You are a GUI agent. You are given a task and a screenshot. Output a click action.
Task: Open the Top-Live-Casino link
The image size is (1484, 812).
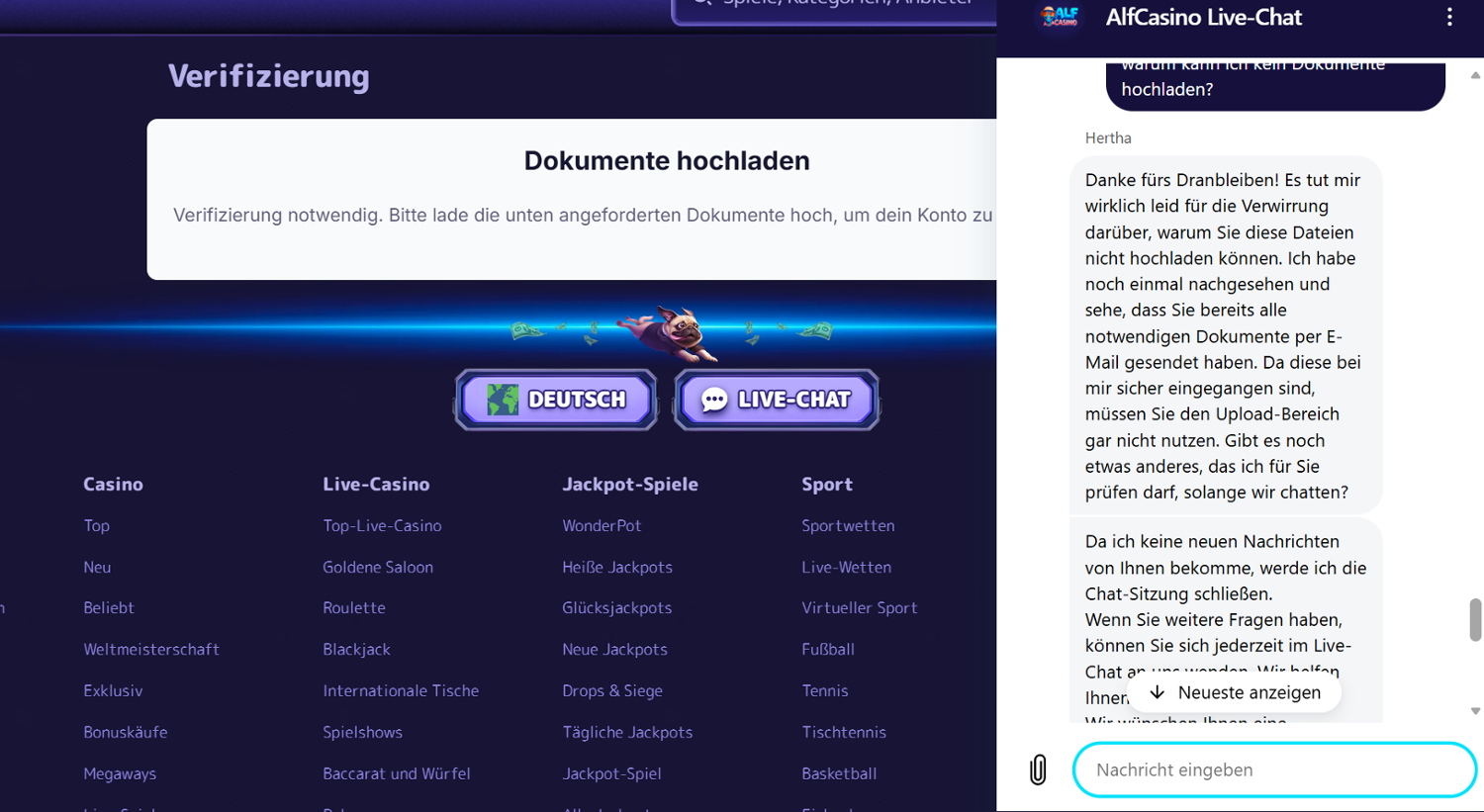click(382, 525)
